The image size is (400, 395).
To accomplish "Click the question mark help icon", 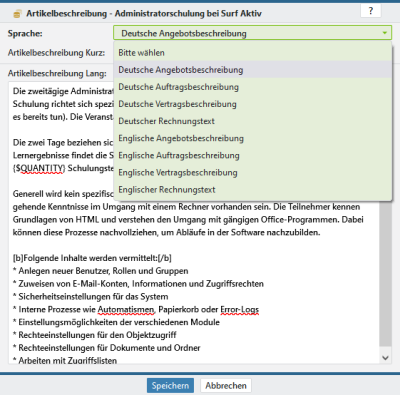I will coord(371,11).
